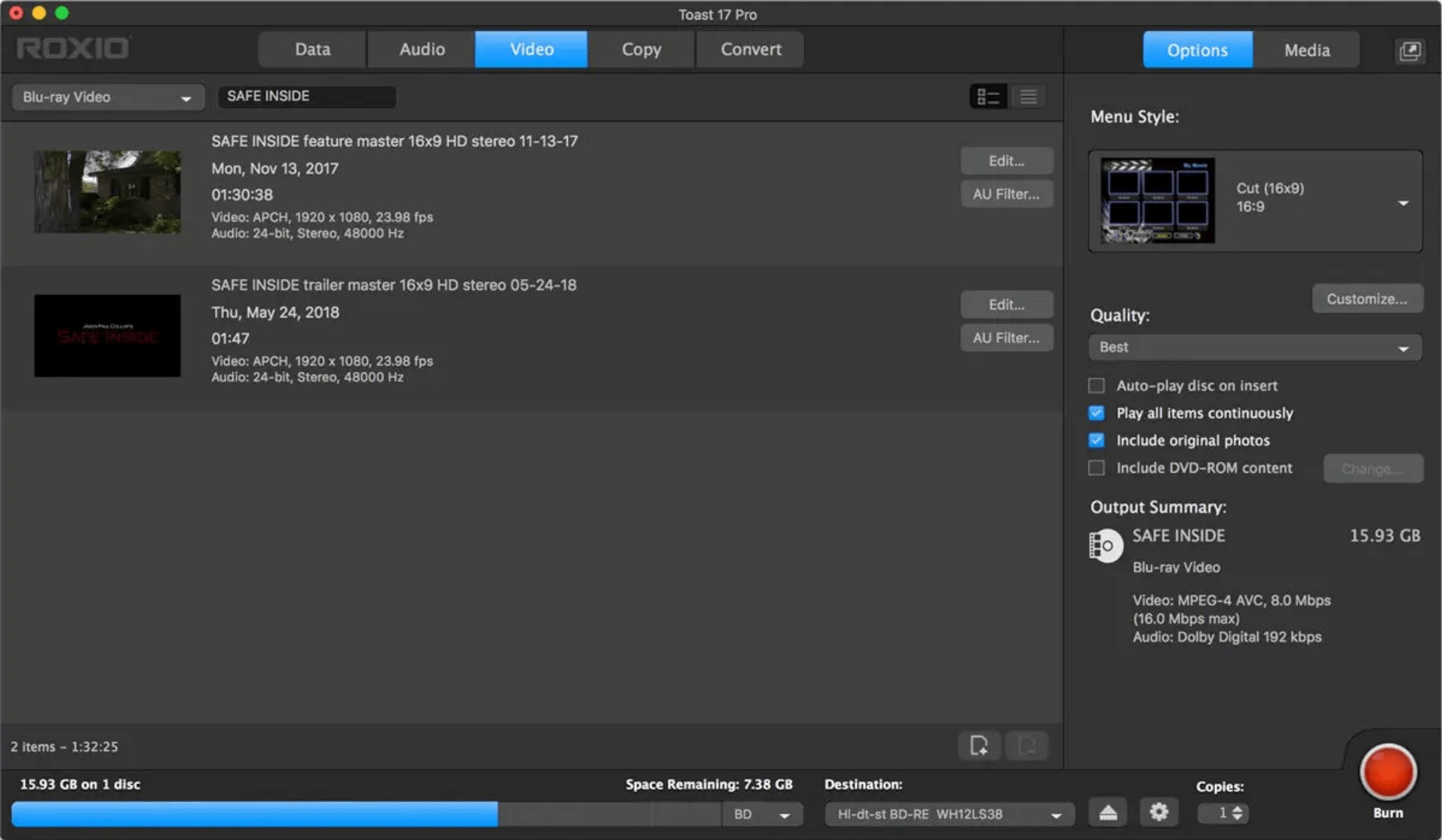The height and width of the screenshot is (840, 1442).
Task: Adjust the Copies stepper
Action: [x=1237, y=813]
